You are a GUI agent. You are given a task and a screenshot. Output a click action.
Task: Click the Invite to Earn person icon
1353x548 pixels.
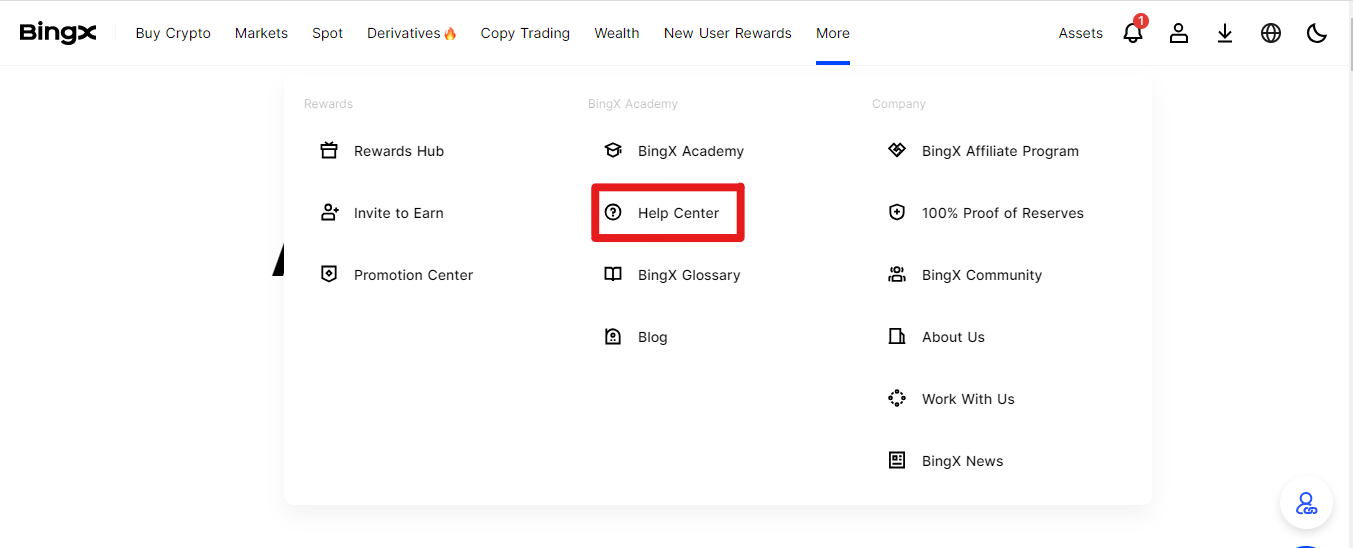(329, 213)
